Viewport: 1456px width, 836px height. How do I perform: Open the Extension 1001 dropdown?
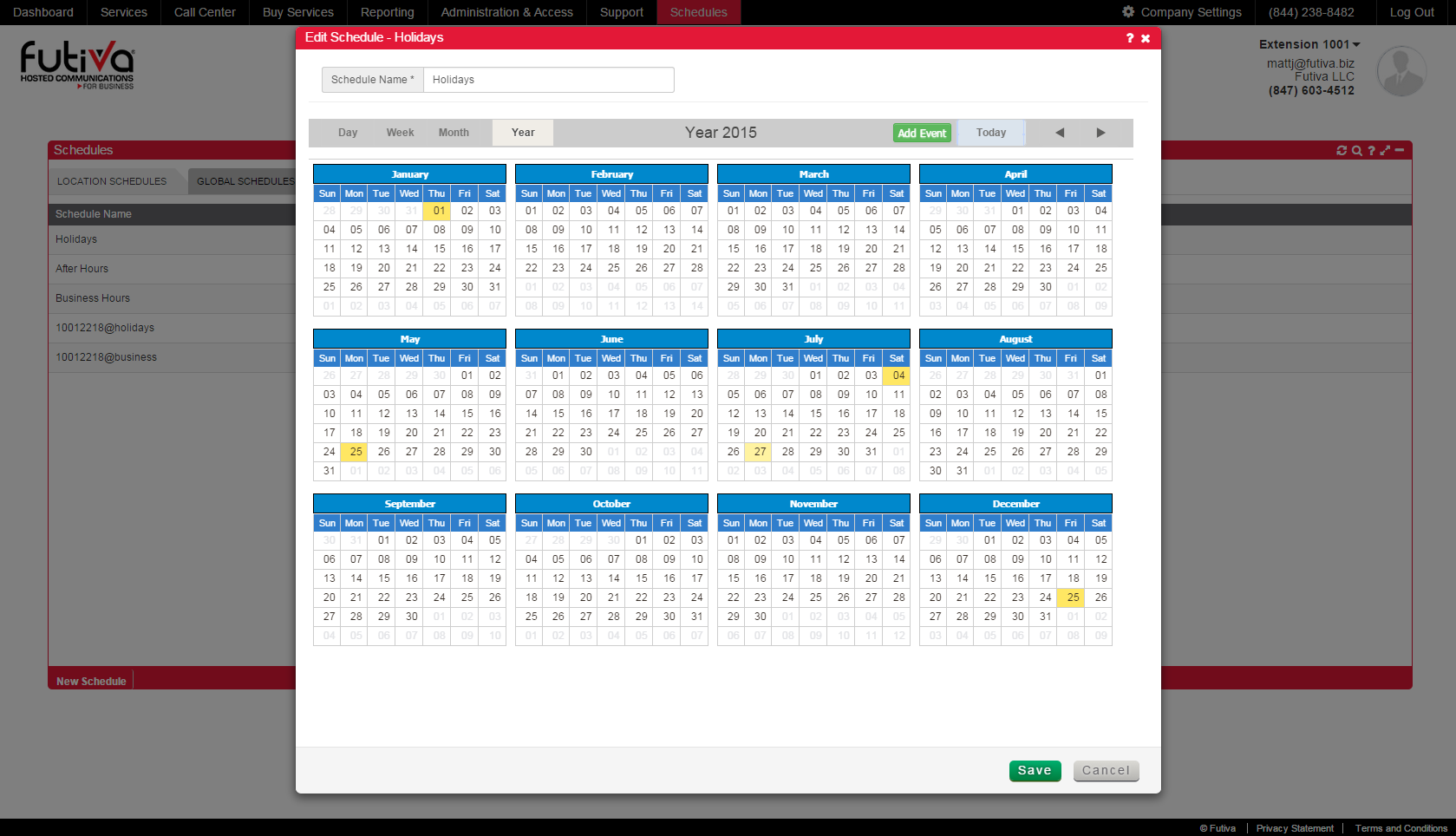point(1309,44)
